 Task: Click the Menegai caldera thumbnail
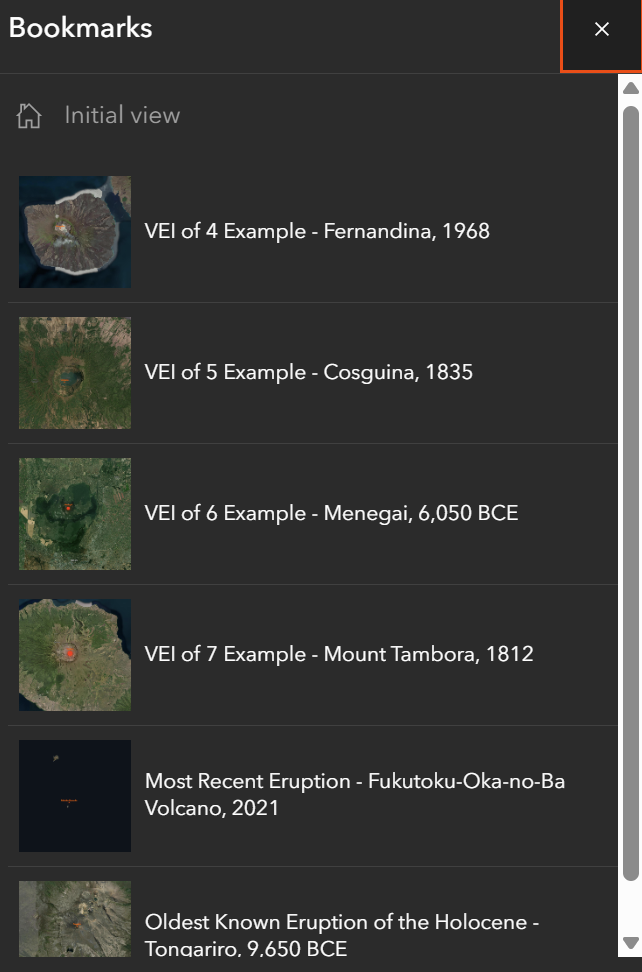(75, 514)
